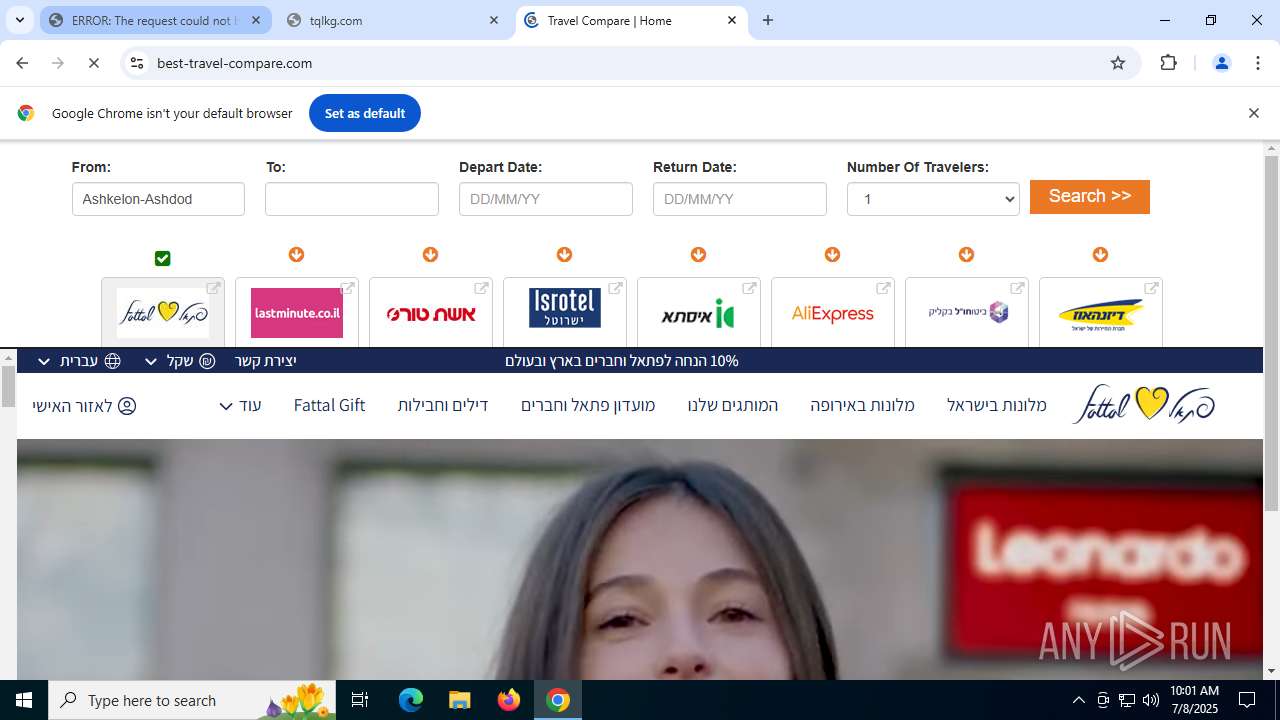1280x720 pixels.
Task: Open the יצירת קשר contact link
Action: 266,361
